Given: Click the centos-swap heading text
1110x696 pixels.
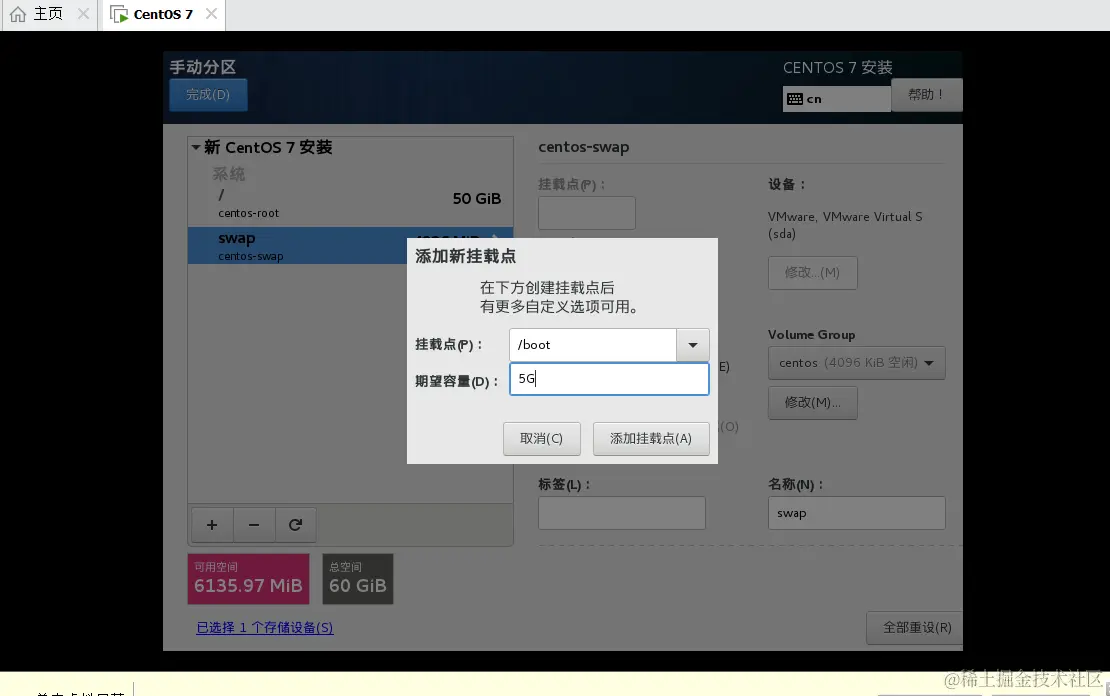Looking at the screenshot, I should point(584,147).
